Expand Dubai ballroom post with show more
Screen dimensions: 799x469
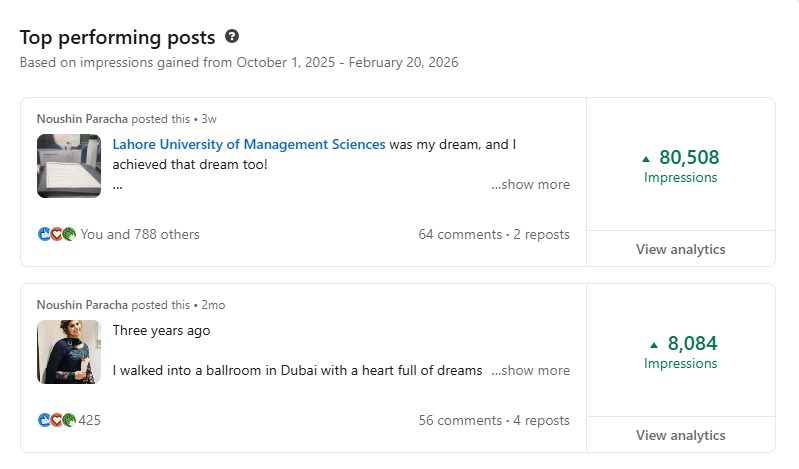click(530, 370)
